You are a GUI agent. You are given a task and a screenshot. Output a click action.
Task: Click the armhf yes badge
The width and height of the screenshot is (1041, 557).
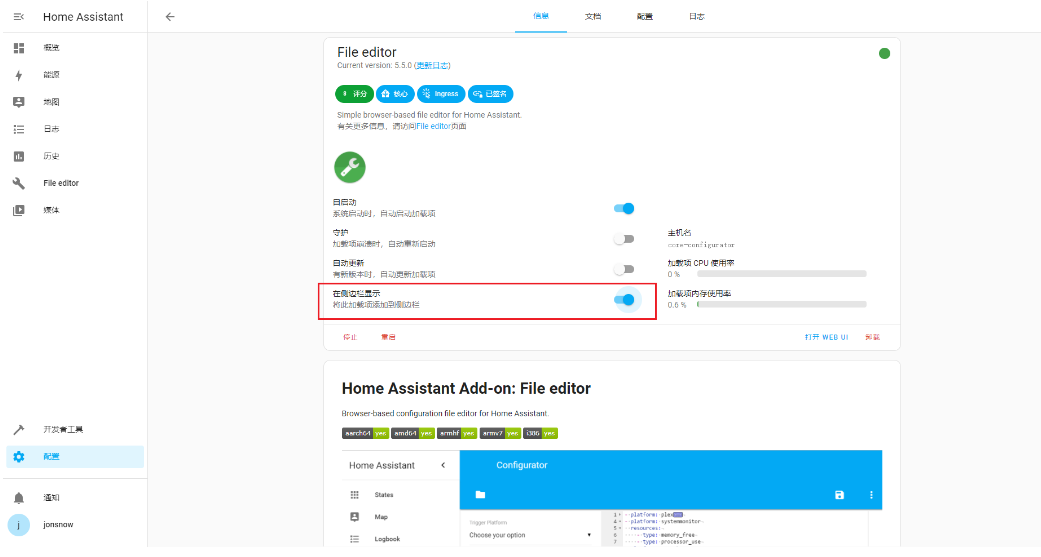point(457,434)
